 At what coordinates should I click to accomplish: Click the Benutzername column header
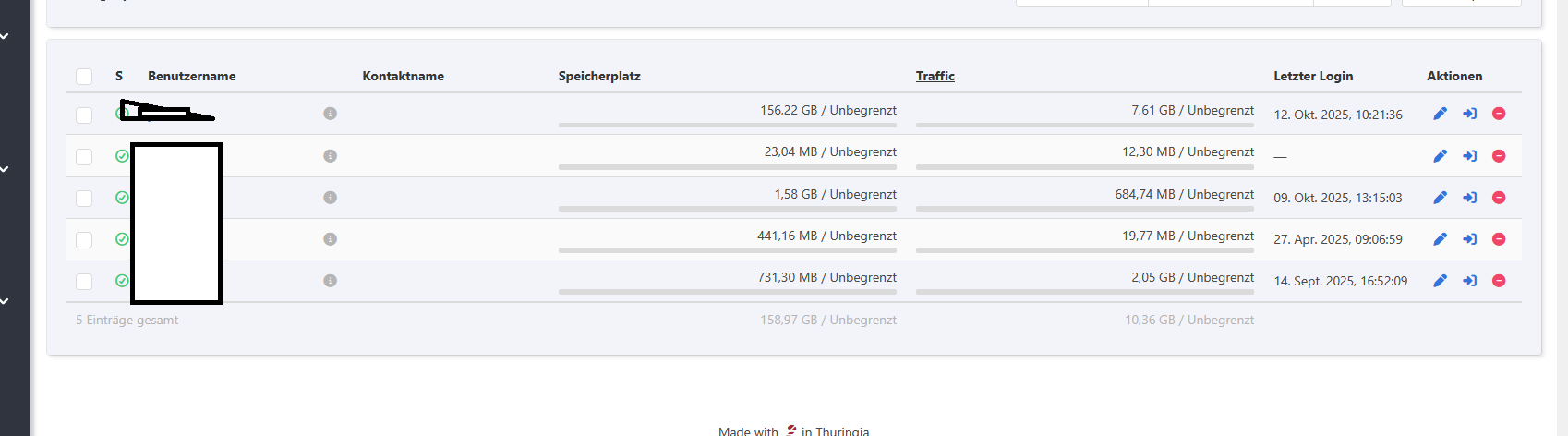191,77
